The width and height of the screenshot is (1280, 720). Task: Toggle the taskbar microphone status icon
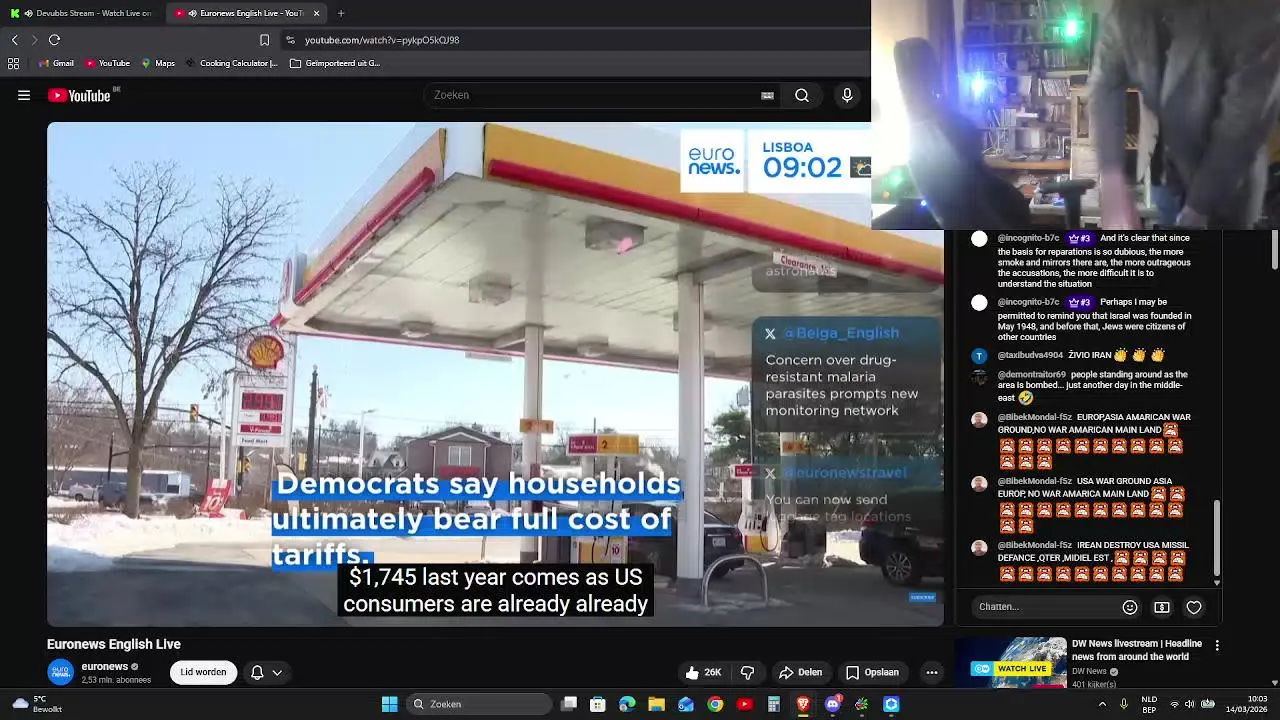(1123, 704)
